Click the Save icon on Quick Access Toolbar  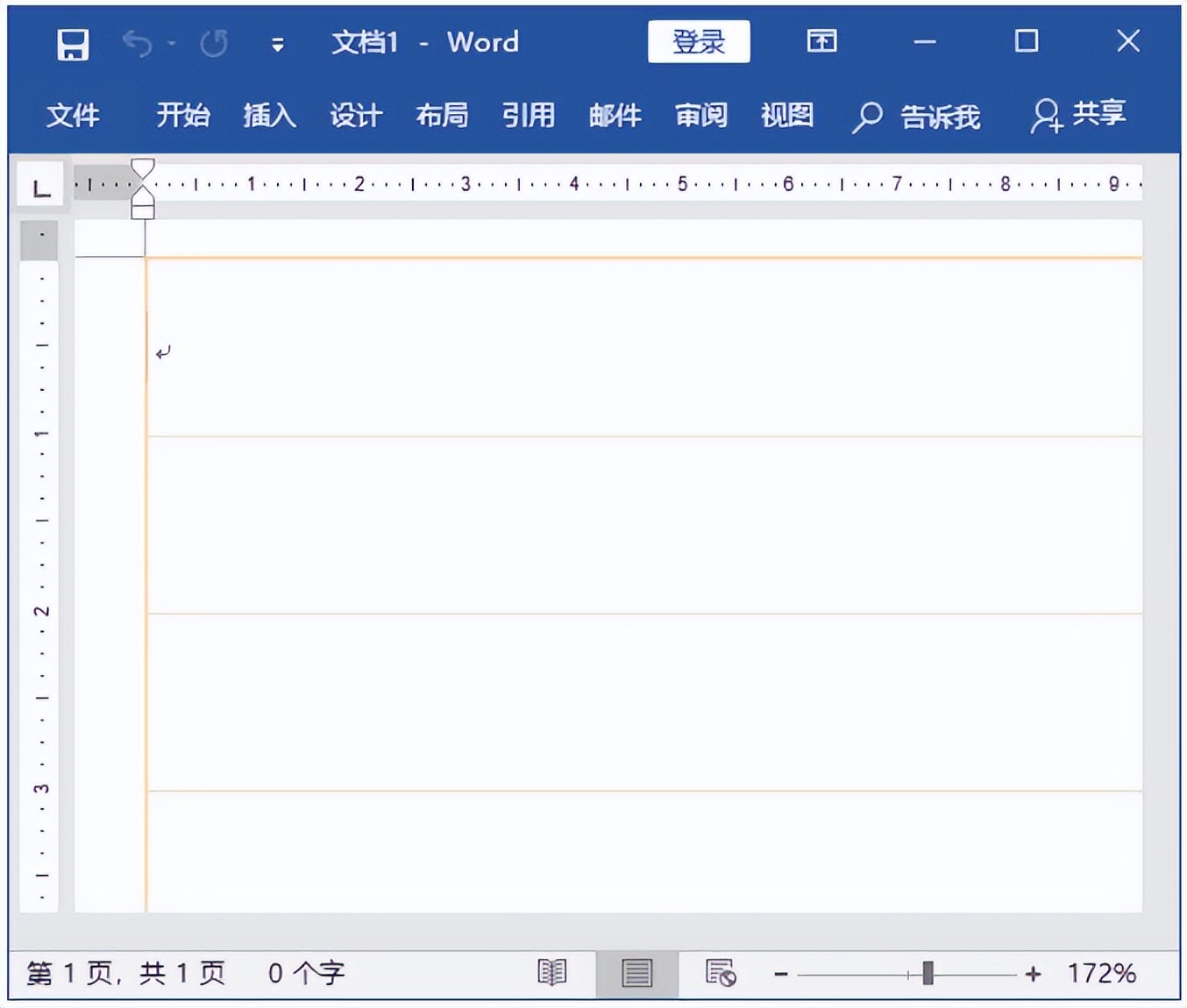[x=72, y=43]
